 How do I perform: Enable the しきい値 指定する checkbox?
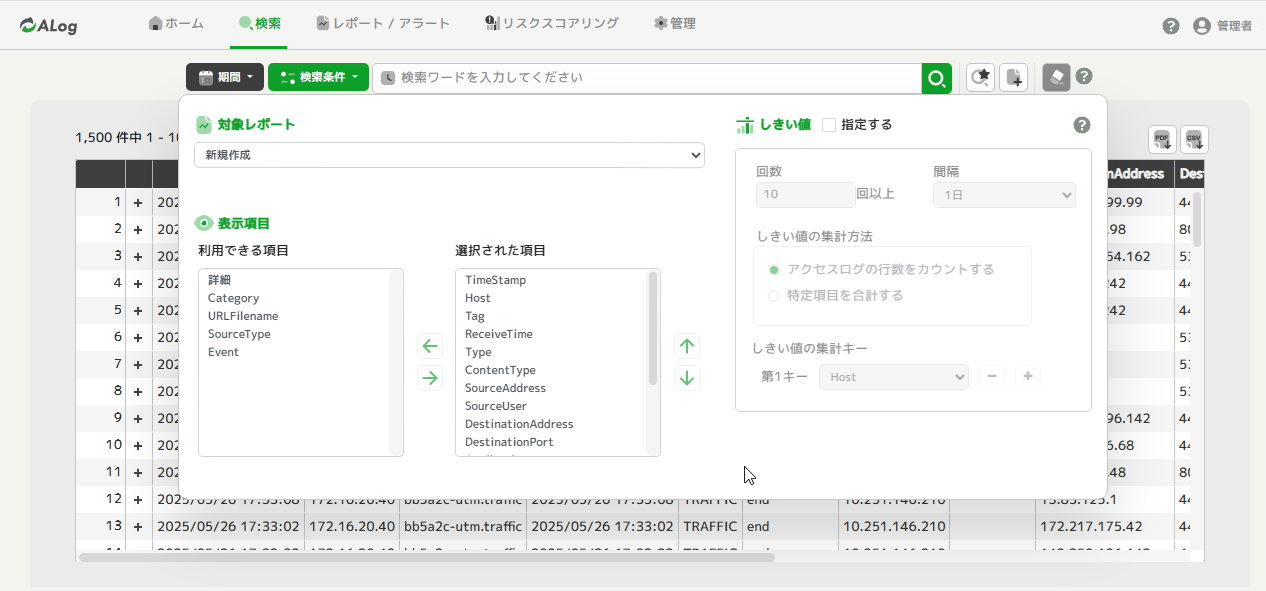coord(829,125)
